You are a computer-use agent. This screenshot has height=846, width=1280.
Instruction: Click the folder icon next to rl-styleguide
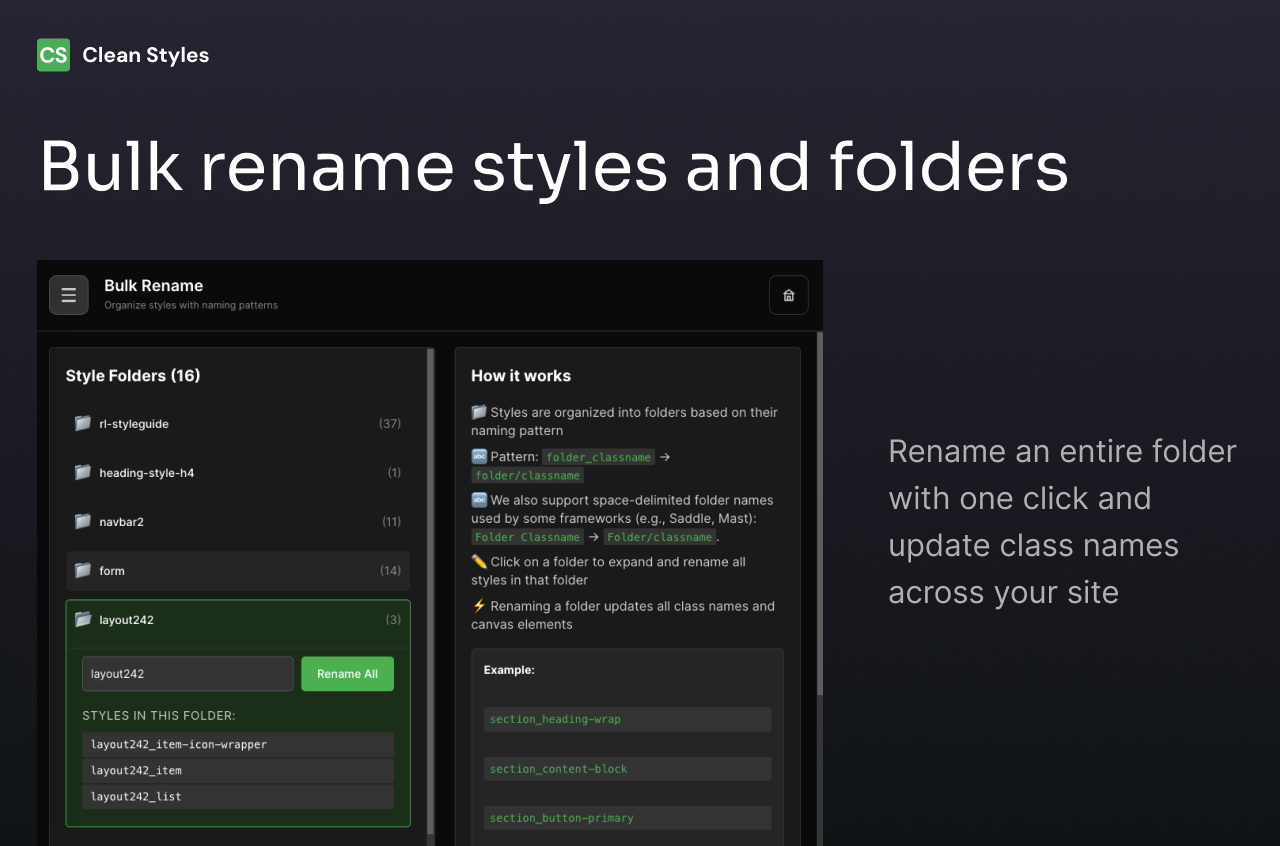(x=83, y=423)
